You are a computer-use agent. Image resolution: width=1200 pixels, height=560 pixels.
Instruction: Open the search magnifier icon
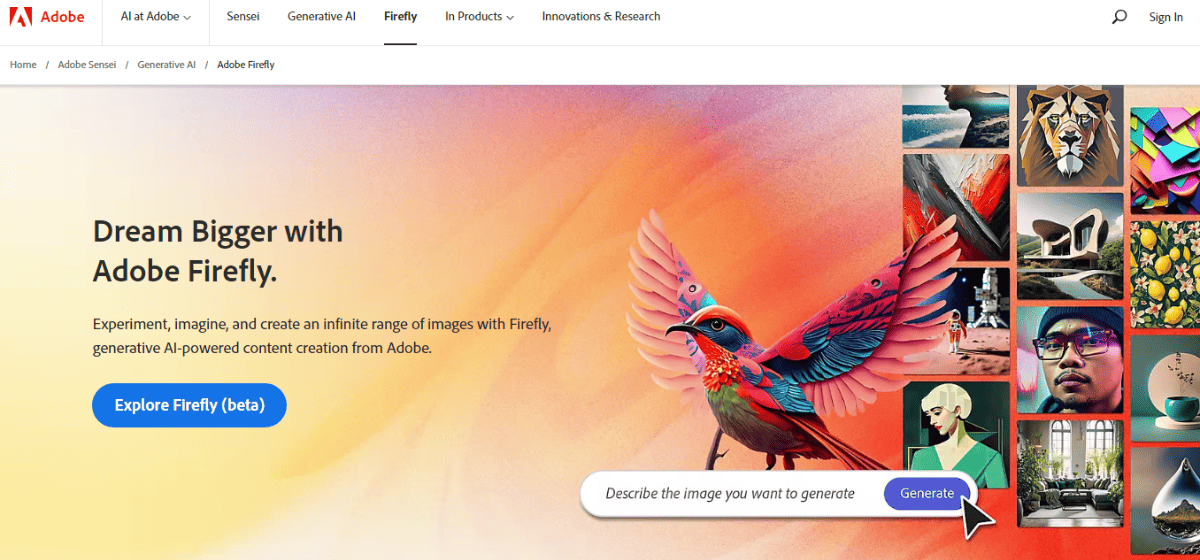point(1119,17)
